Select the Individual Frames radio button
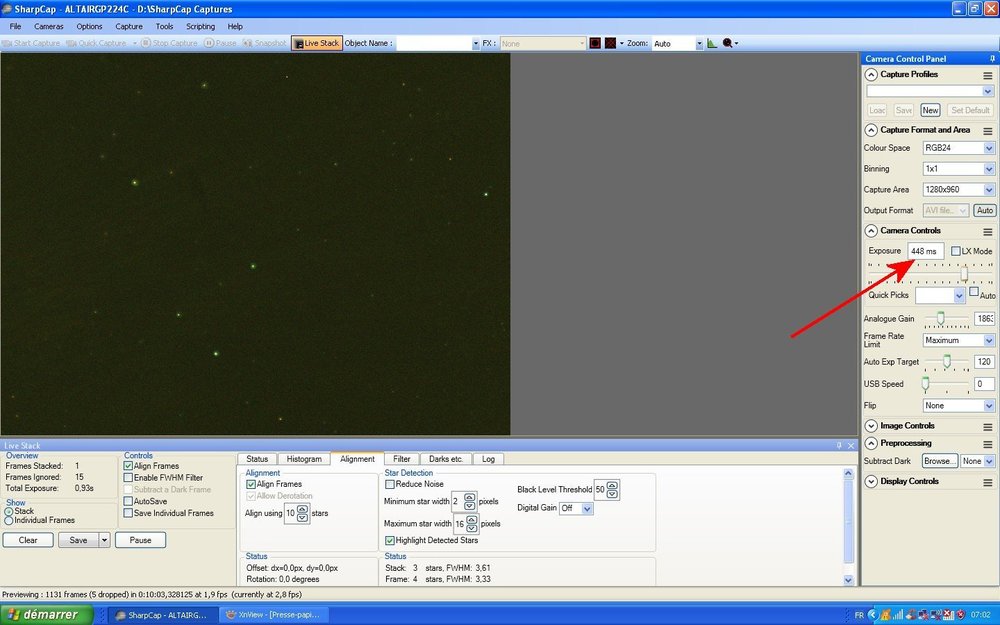The height and width of the screenshot is (625, 1000). pyautogui.click(x=8, y=520)
